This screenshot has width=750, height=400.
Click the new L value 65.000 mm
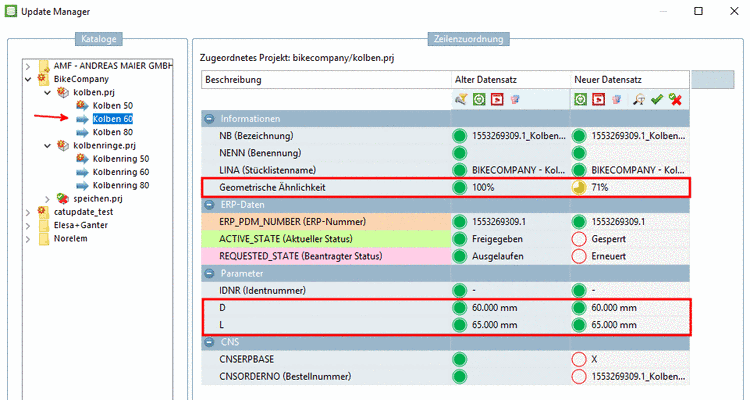point(614,325)
